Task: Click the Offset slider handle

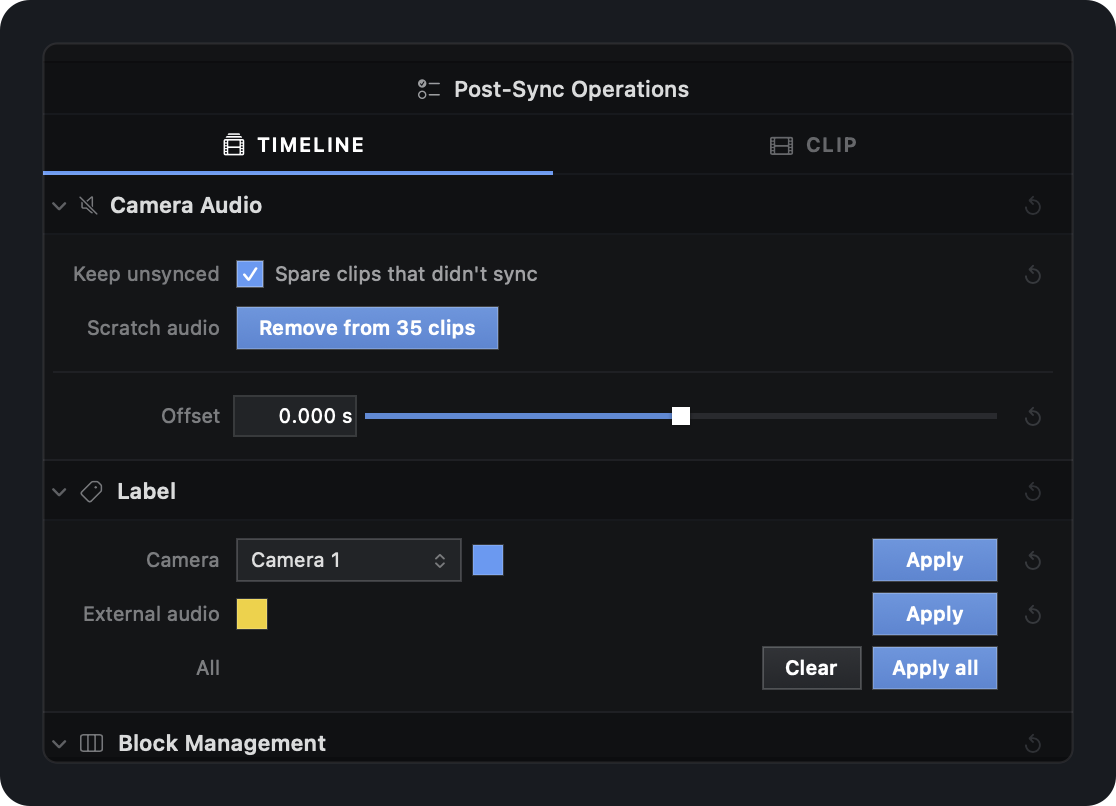Action: pyautogui.click(x=680, y=416)
